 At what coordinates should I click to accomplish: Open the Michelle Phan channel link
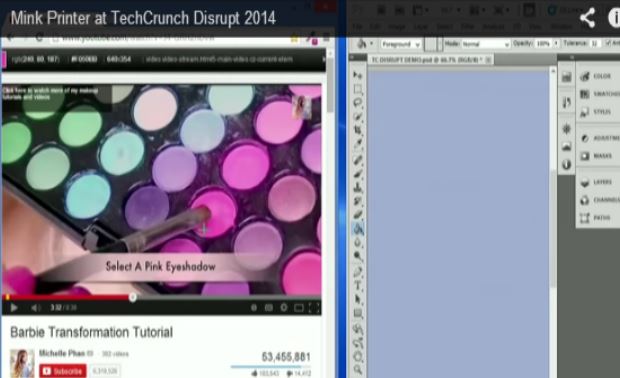[x=62, y=353]
